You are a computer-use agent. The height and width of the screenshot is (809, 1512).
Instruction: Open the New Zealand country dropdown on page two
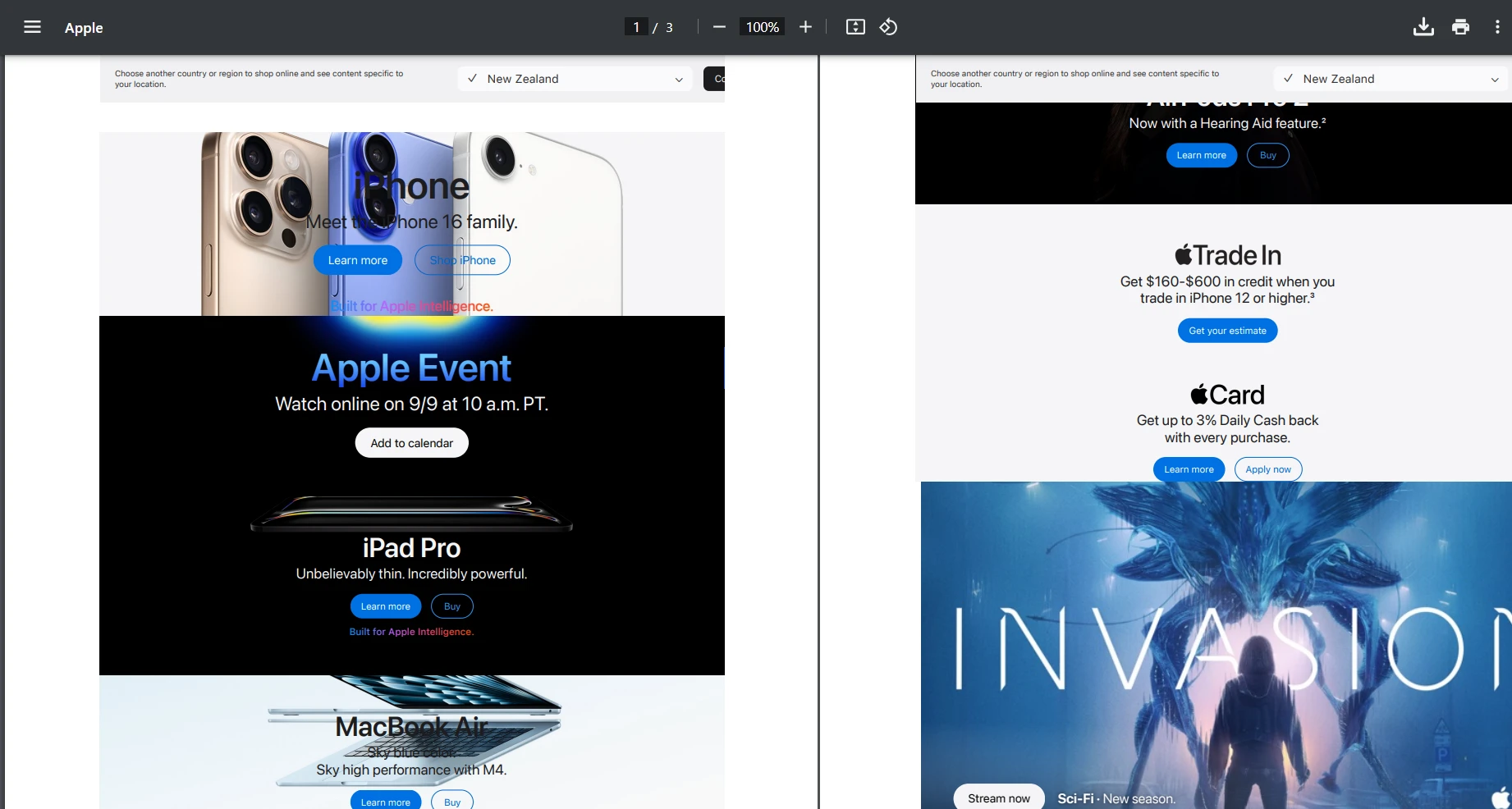click(1391, 79)
